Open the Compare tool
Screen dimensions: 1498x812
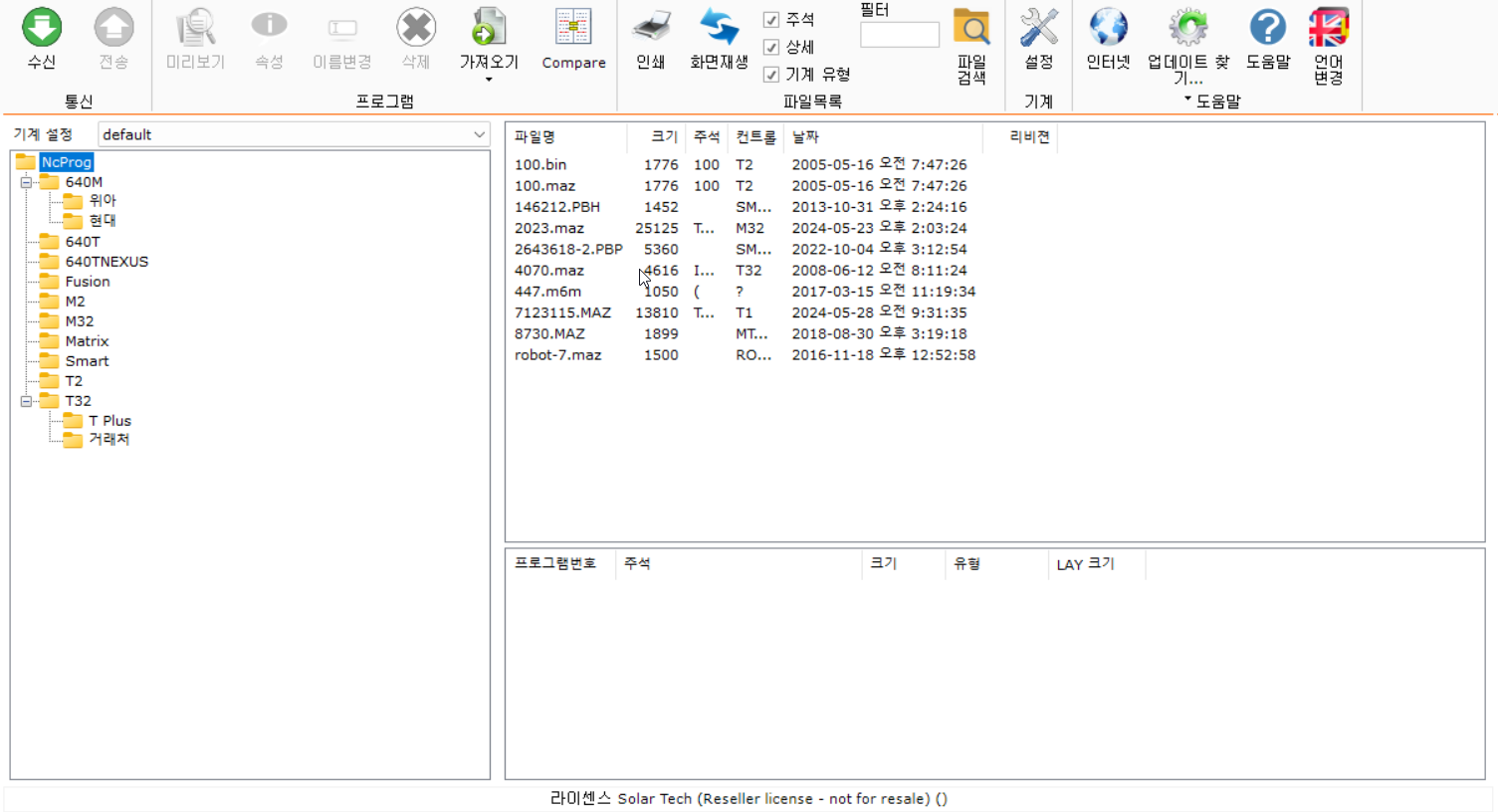coord(573,29)
